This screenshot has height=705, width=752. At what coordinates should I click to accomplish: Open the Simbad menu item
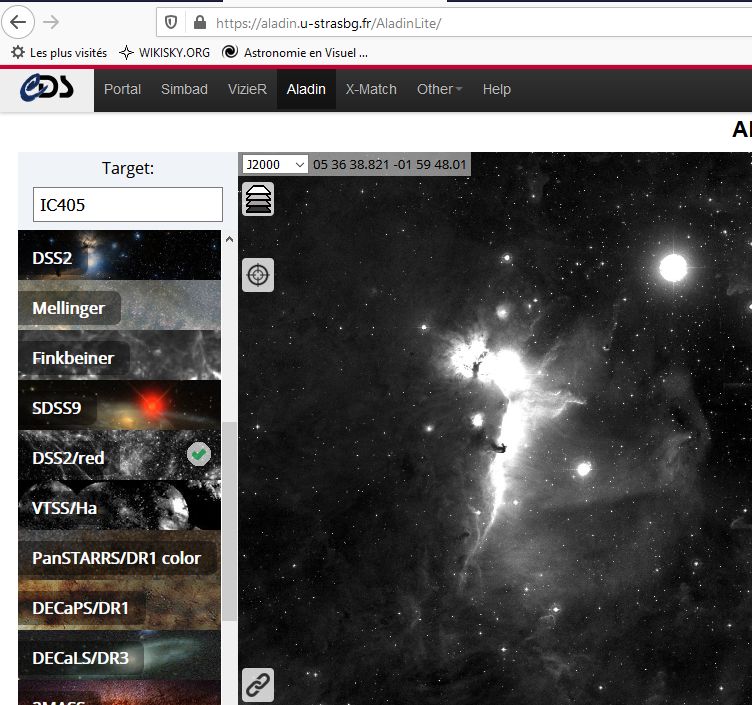coord(184,90)
